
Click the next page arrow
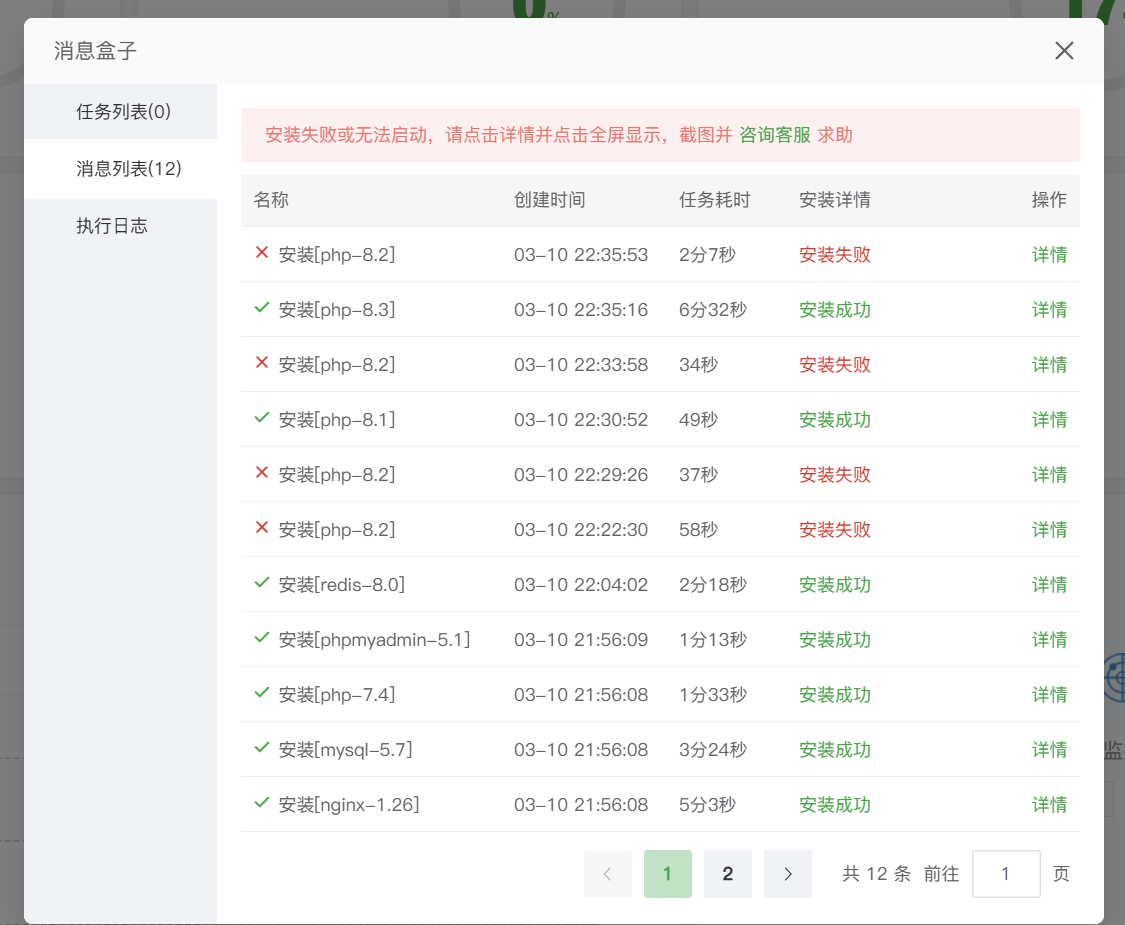(x=788, y=873)
